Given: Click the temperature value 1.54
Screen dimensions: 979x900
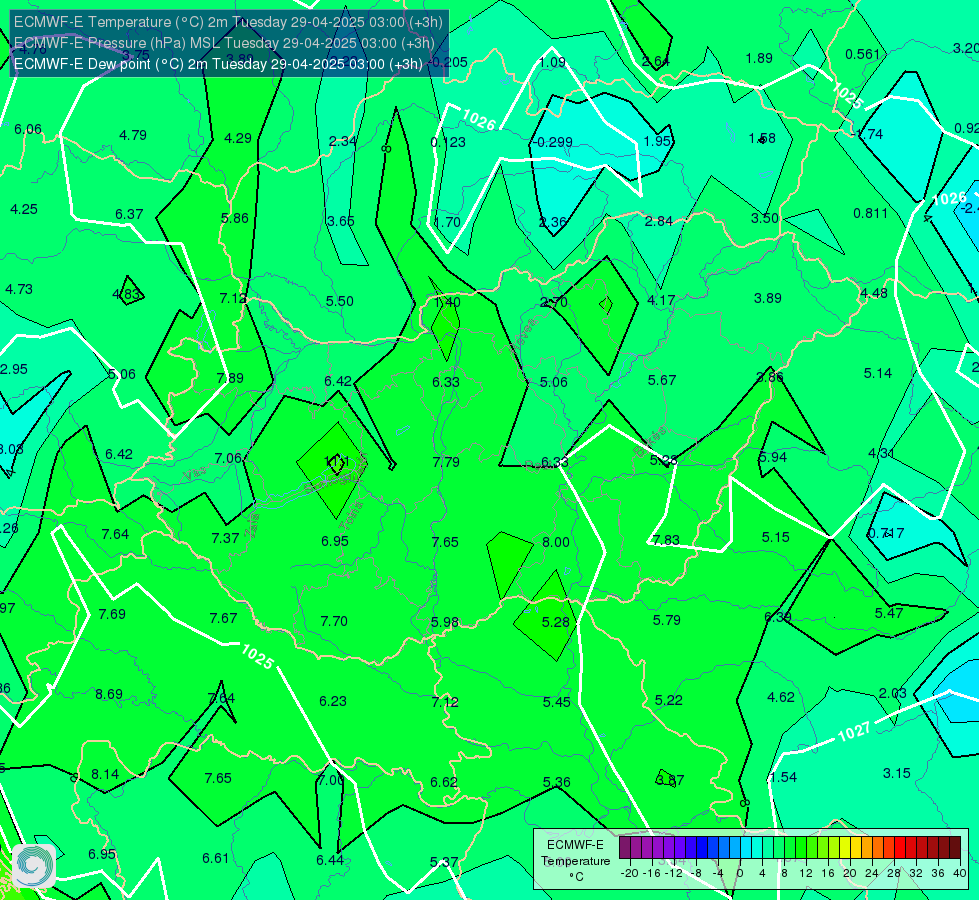Looking at the screenshot, I should pos(784,777).
